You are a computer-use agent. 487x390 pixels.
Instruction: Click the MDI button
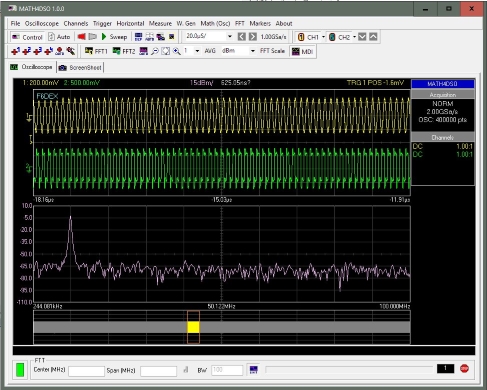302,51
